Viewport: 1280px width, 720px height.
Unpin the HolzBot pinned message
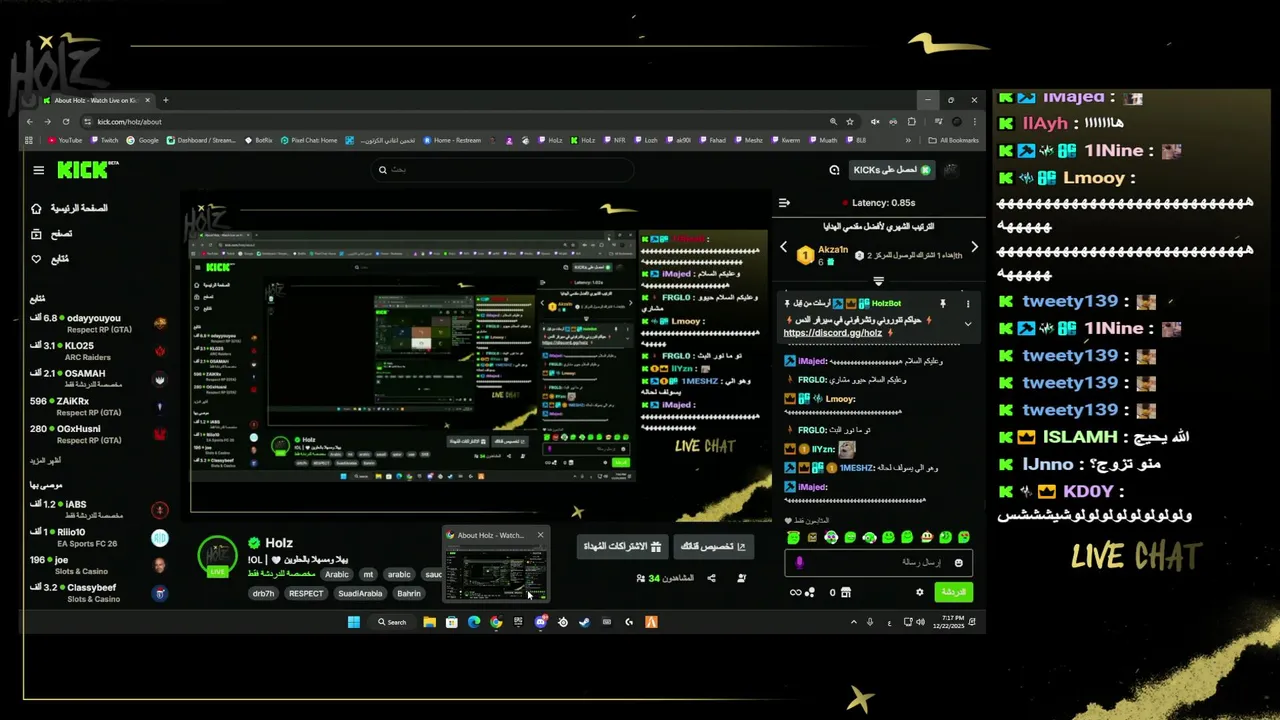coord(942,303)
